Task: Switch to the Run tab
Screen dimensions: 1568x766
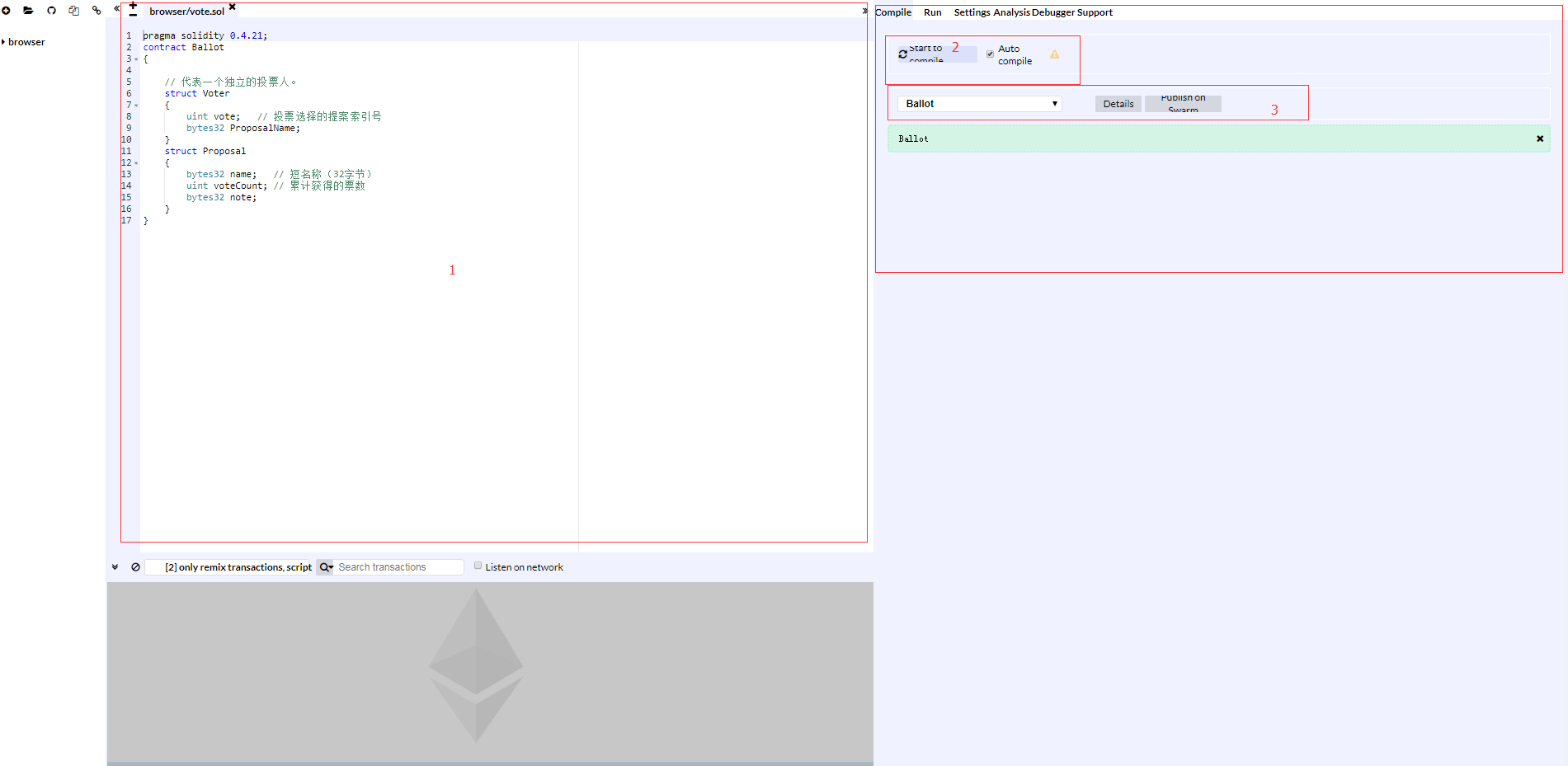Action: click(x=933, y=12)
